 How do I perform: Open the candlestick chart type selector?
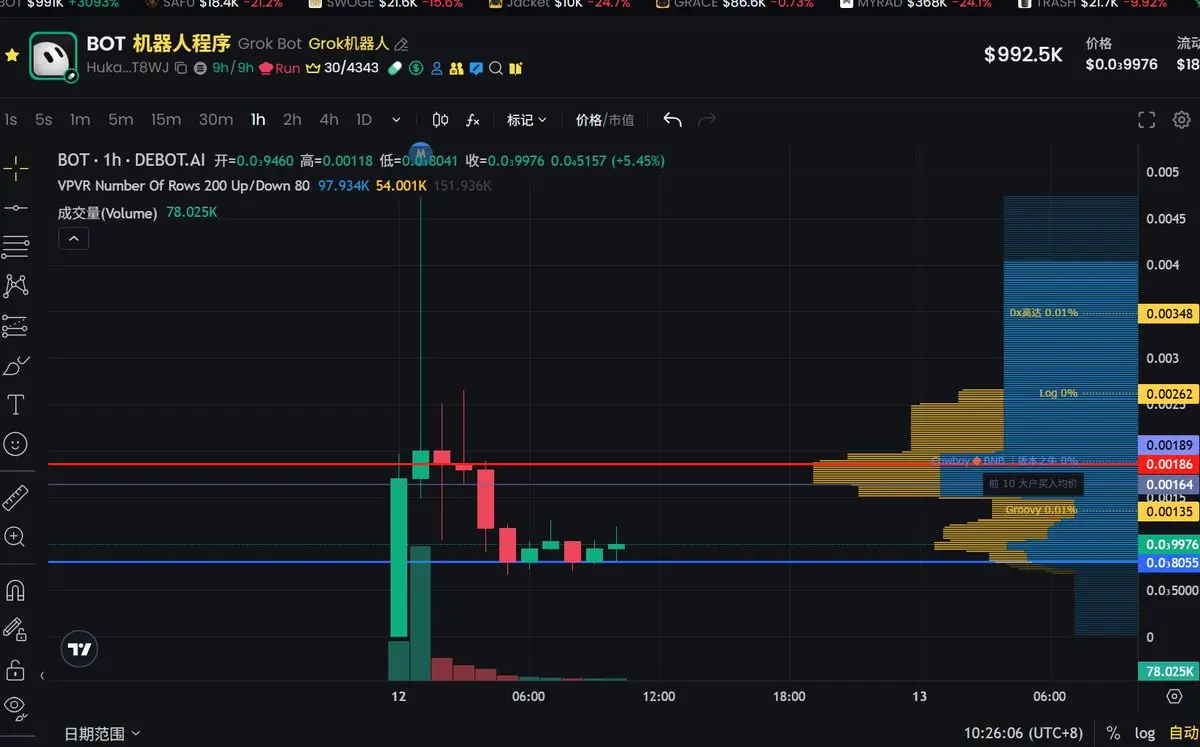[440, 120]
